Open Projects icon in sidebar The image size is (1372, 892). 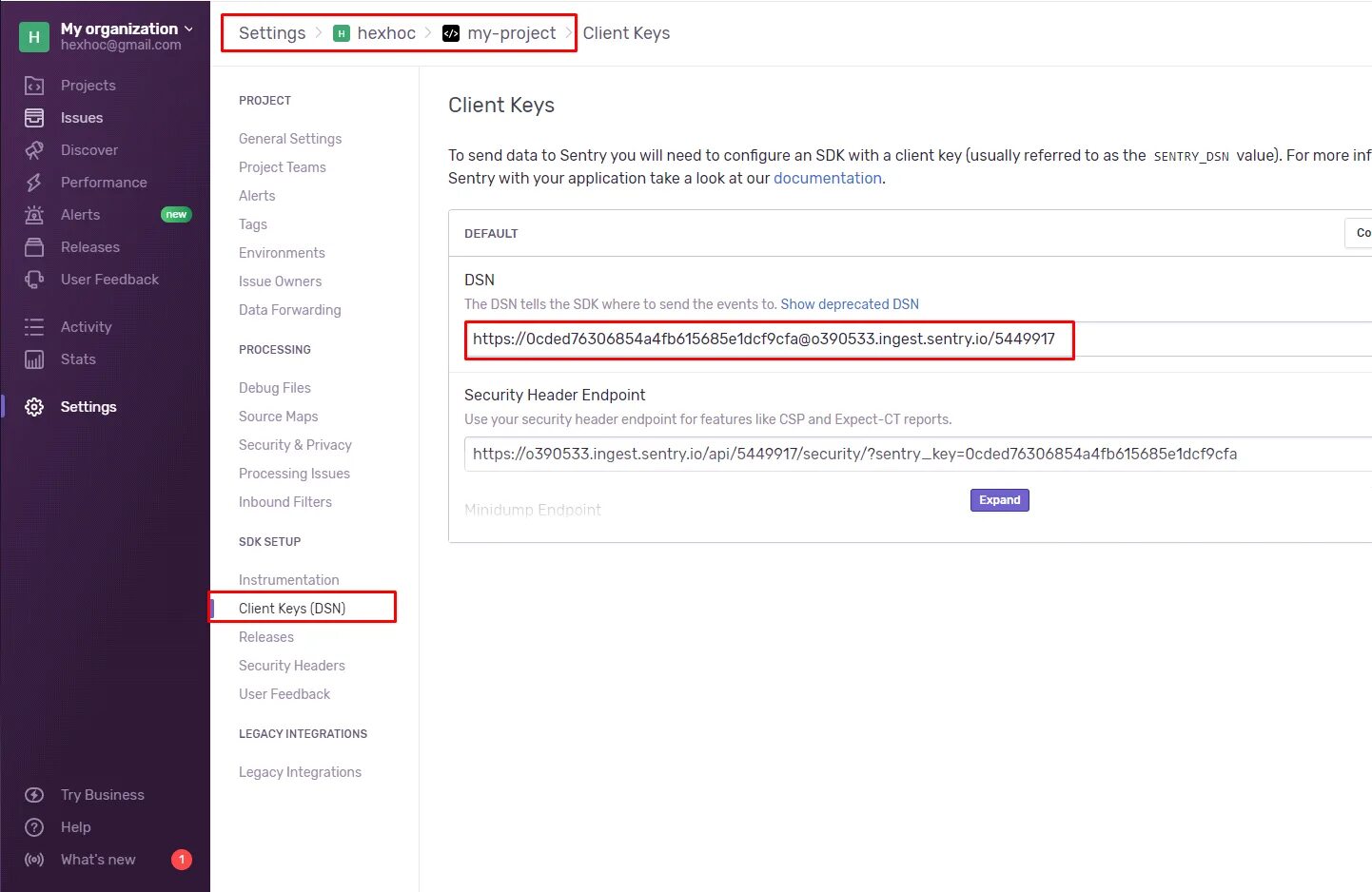[x=34, y=86]
